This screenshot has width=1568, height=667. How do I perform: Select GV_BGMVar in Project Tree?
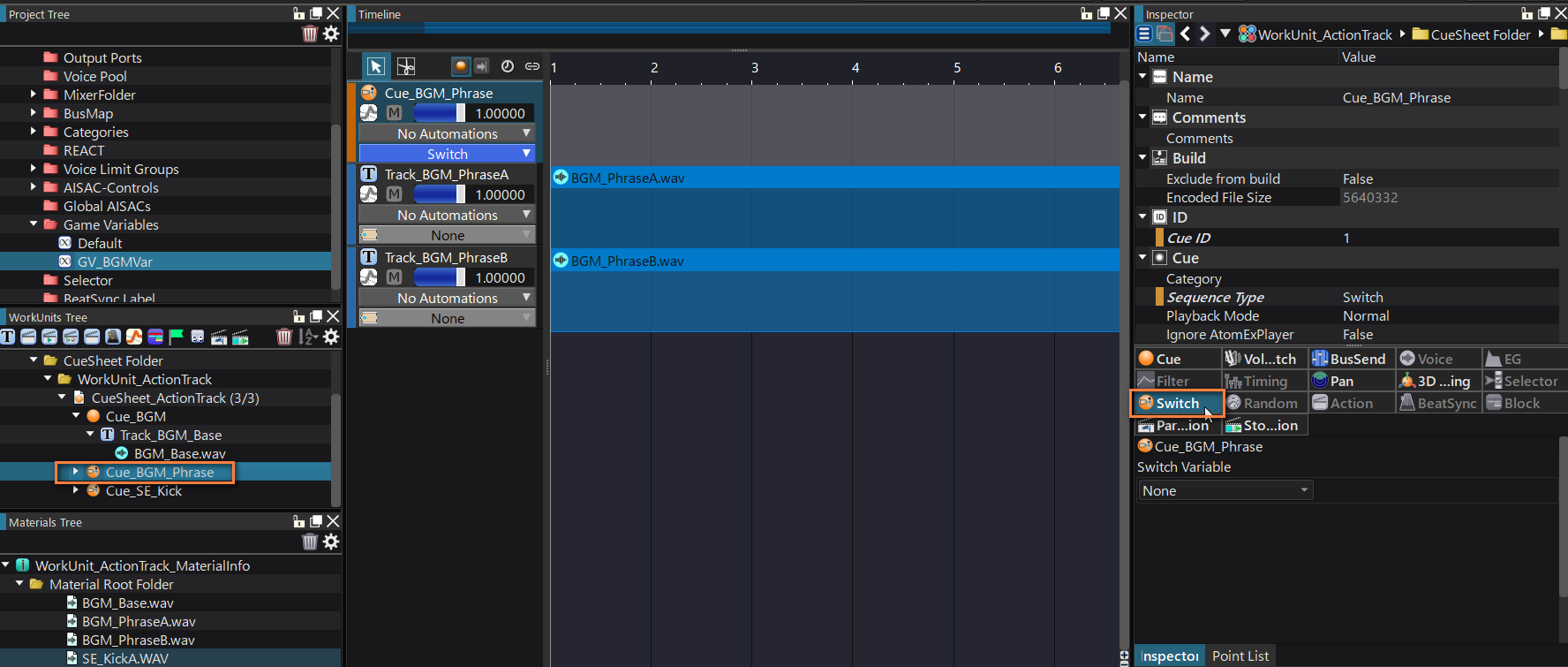pyautogui.click(x=115, y=261)
